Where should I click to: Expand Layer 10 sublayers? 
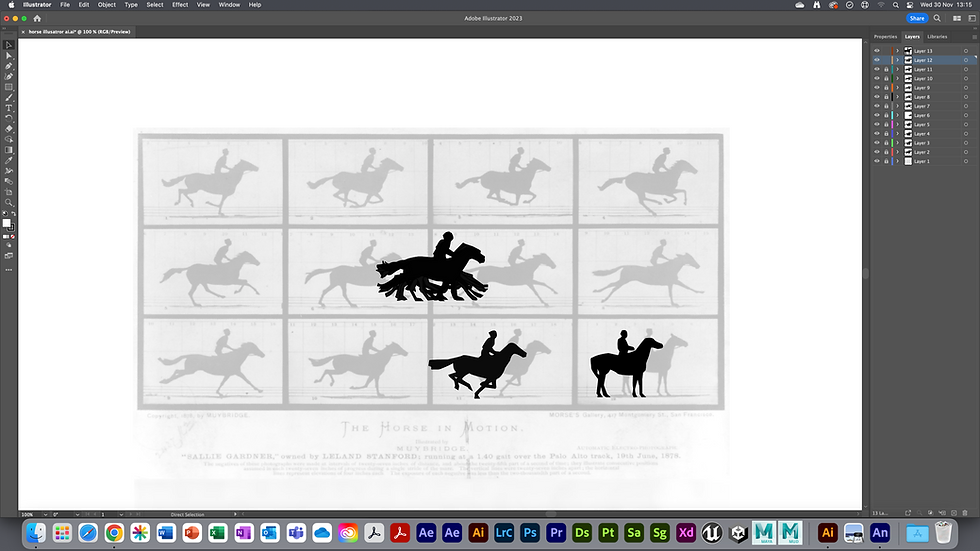pyautogui.click(x=898, y=79)
